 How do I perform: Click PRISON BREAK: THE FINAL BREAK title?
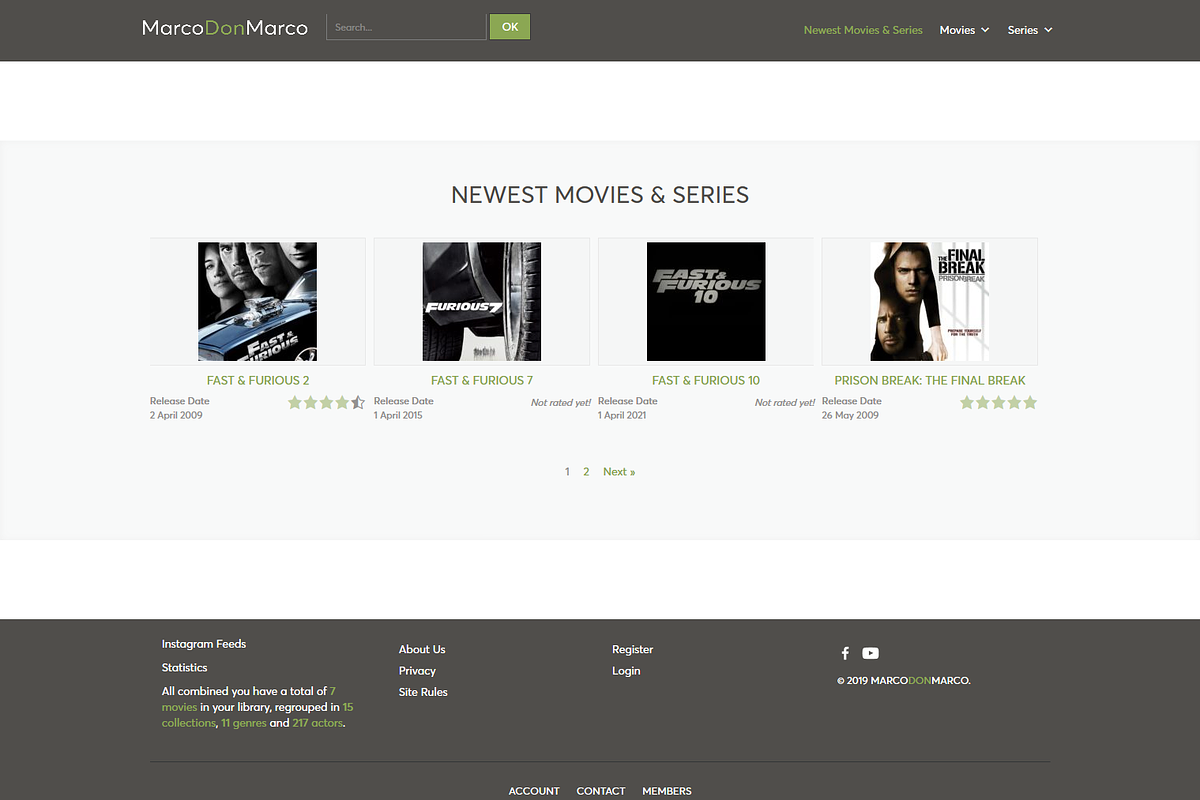930,380
